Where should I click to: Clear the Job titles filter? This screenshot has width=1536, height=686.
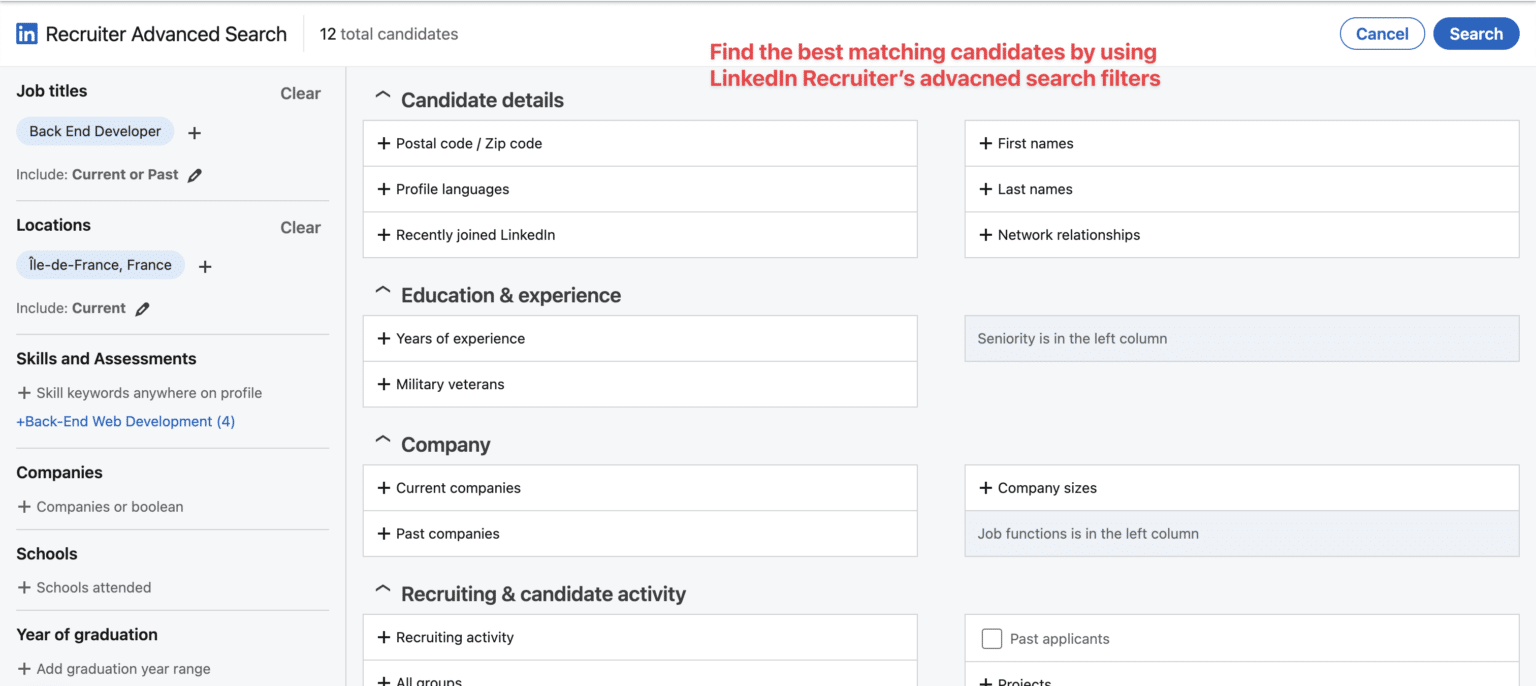coord(300,93)
